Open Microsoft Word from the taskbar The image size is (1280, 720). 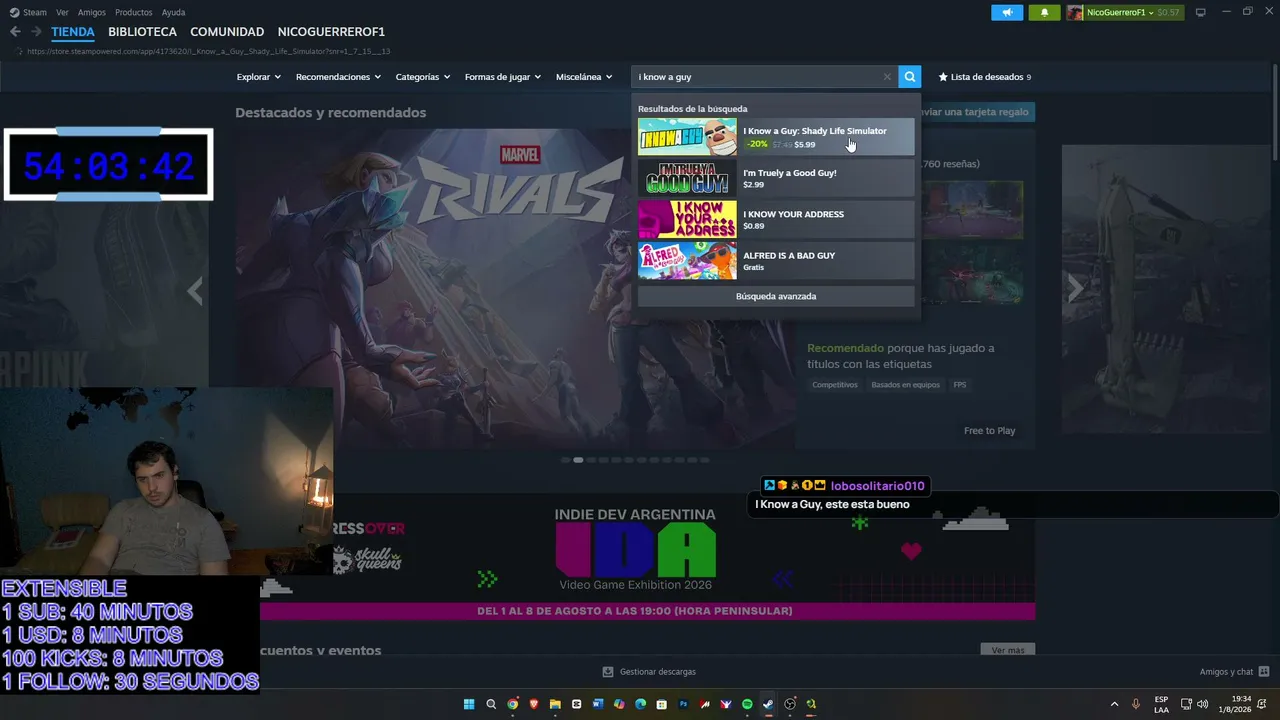point(598,704)
